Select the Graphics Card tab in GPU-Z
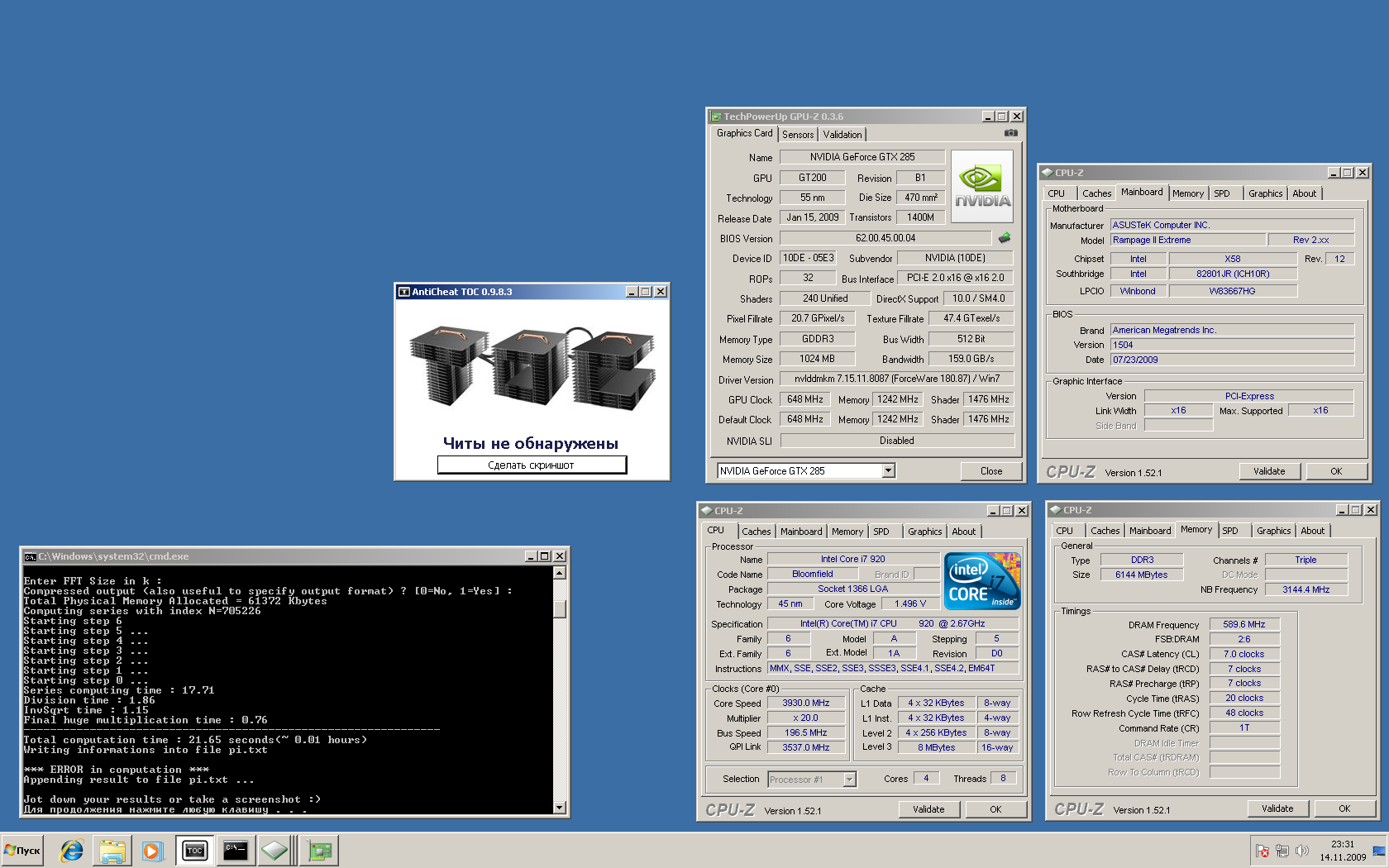The height and width of the screenshot is (868, 1389). point(744,133)
